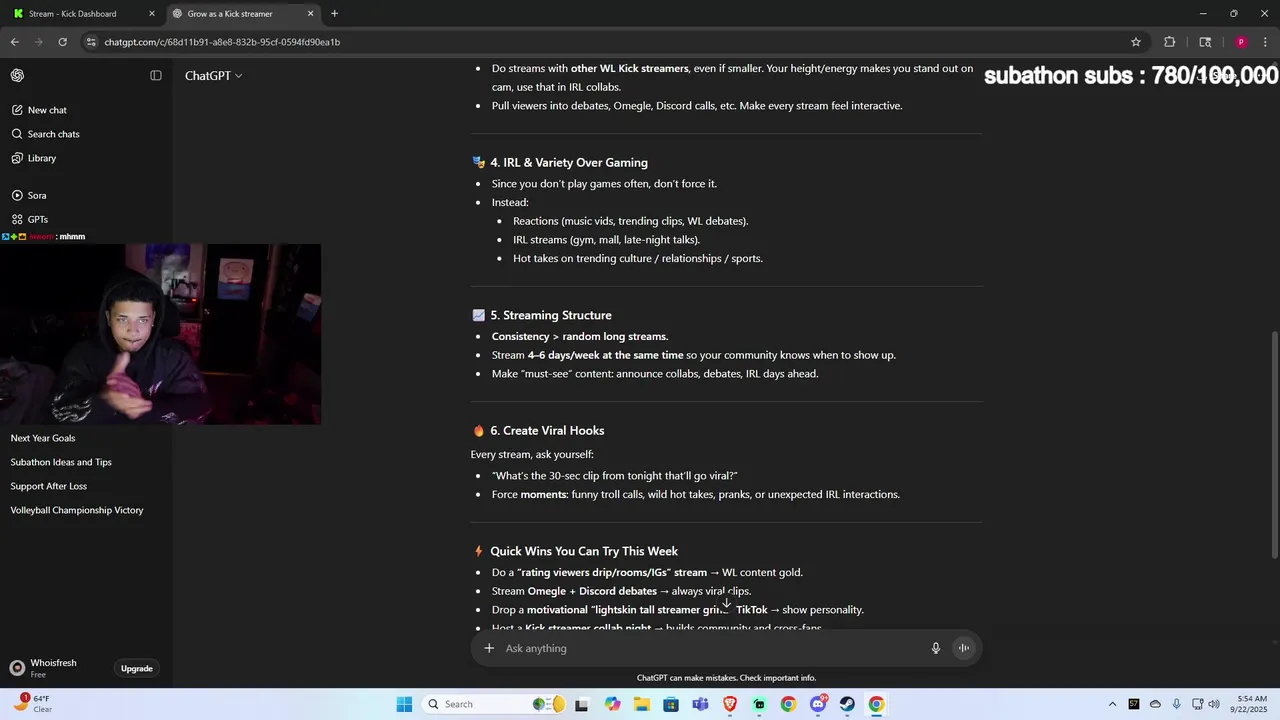
Task: Open the 'Volleyball Championship Victory' chat
Action: click(x=77, y=510)
